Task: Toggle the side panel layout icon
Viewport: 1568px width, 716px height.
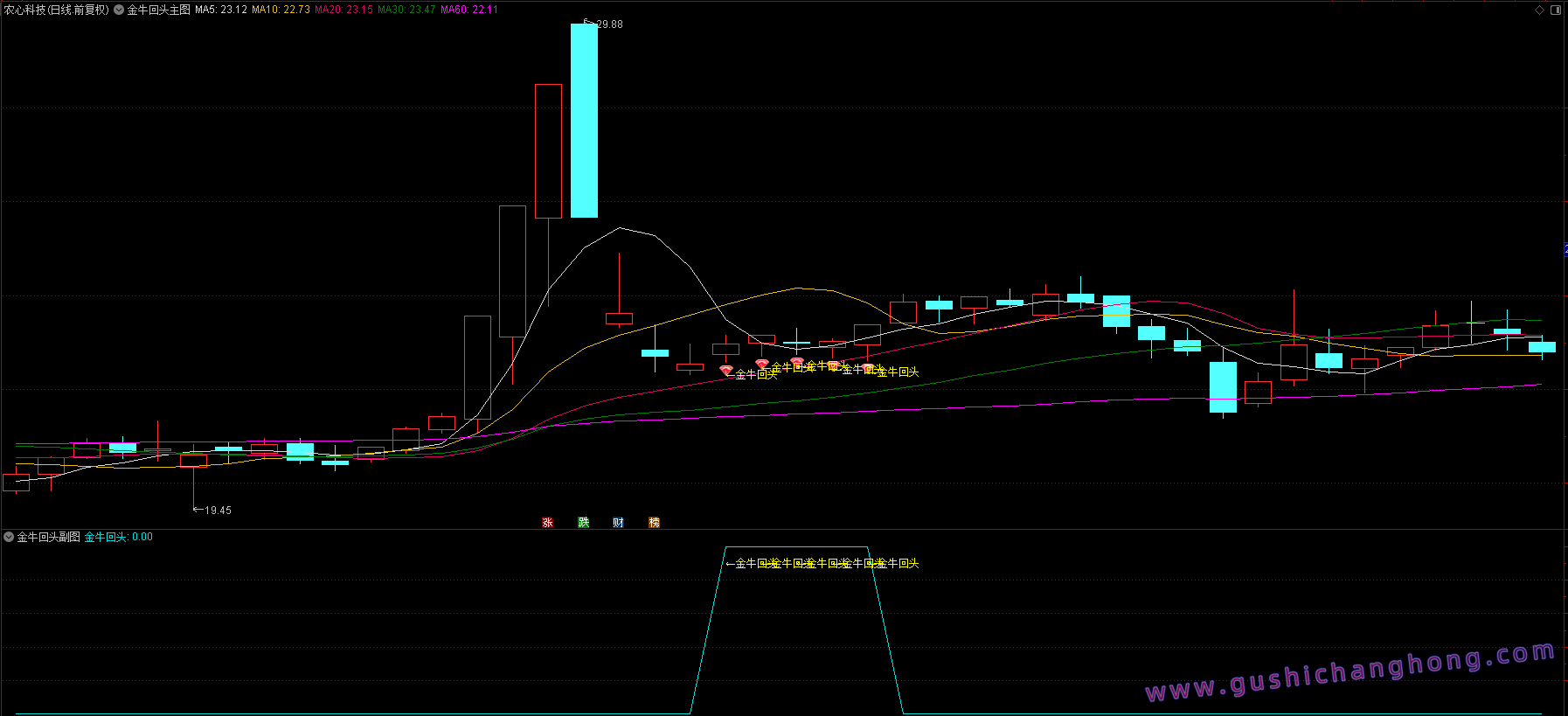Action: [x=1556, y=10]
